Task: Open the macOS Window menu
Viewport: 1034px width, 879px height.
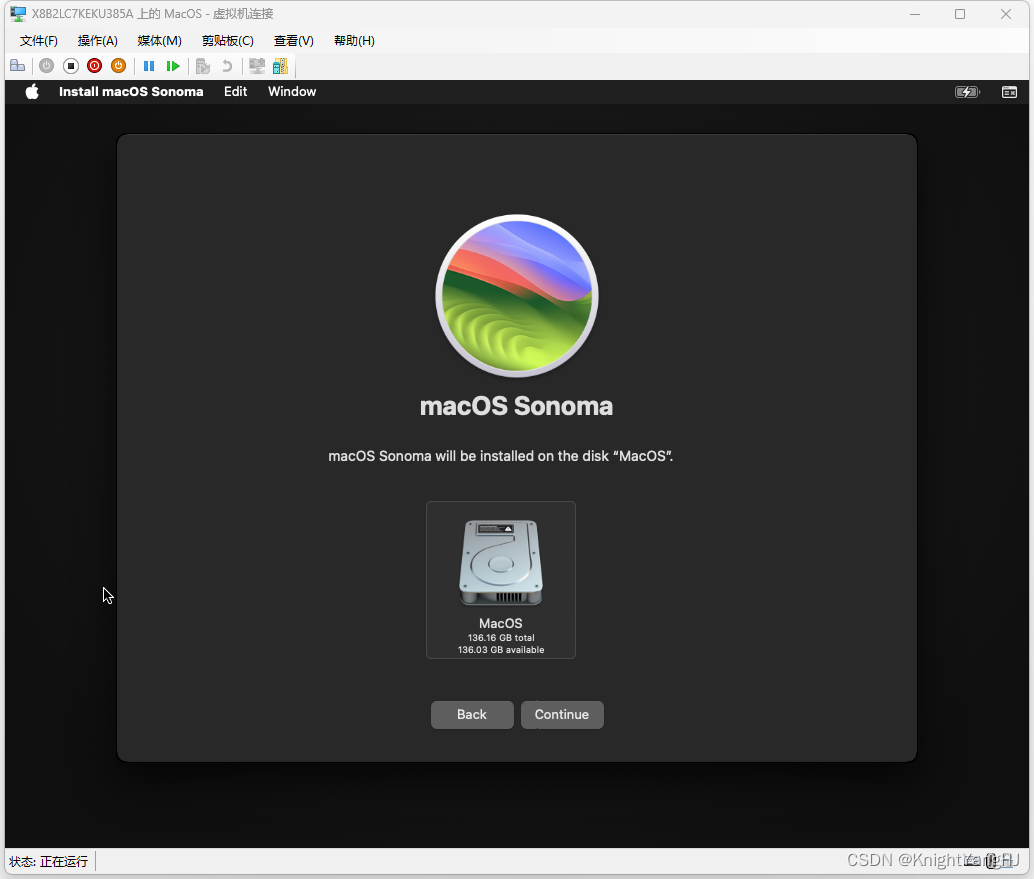Action: click(292, 92)
